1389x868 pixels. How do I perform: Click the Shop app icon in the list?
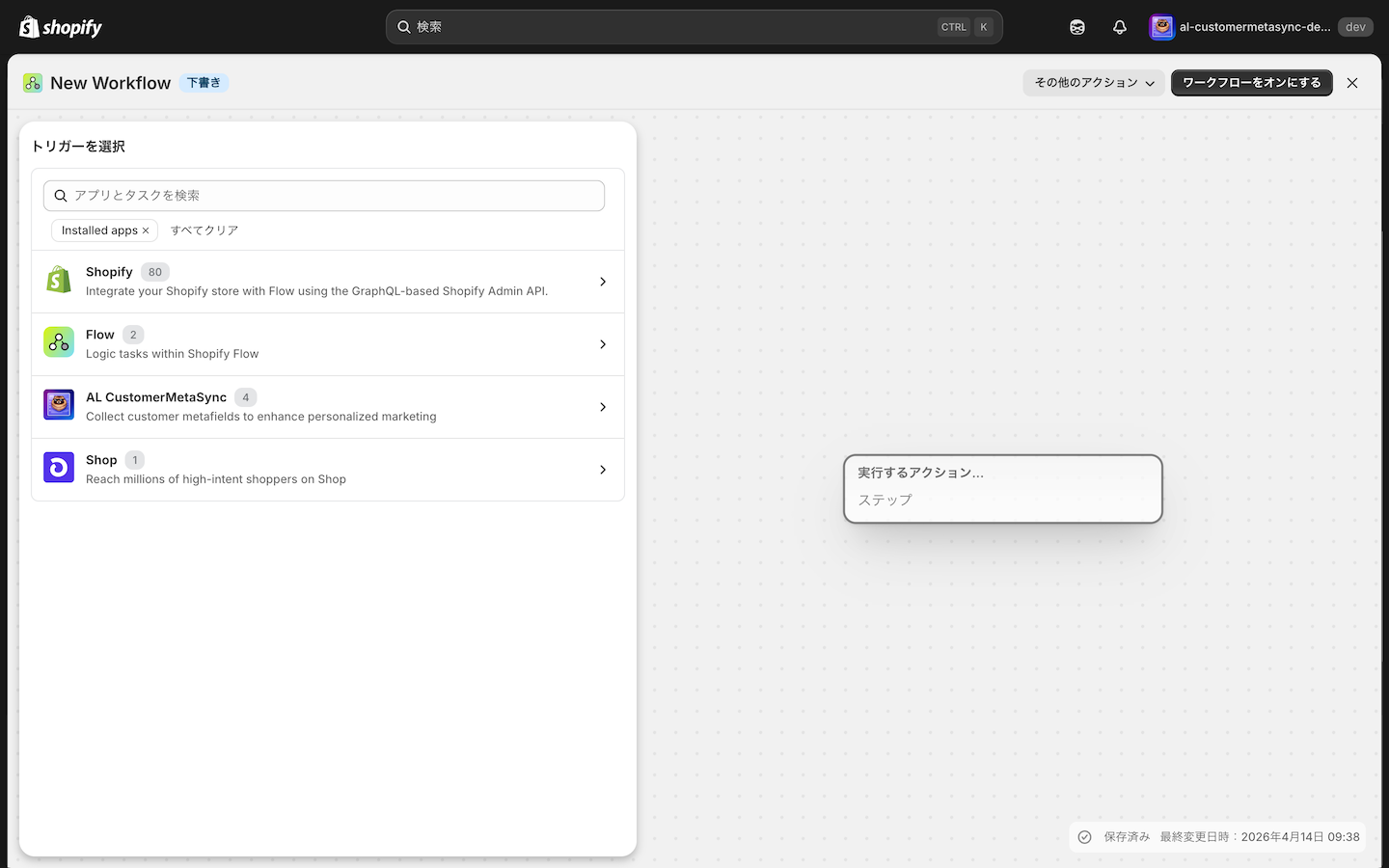coord(59,468)
